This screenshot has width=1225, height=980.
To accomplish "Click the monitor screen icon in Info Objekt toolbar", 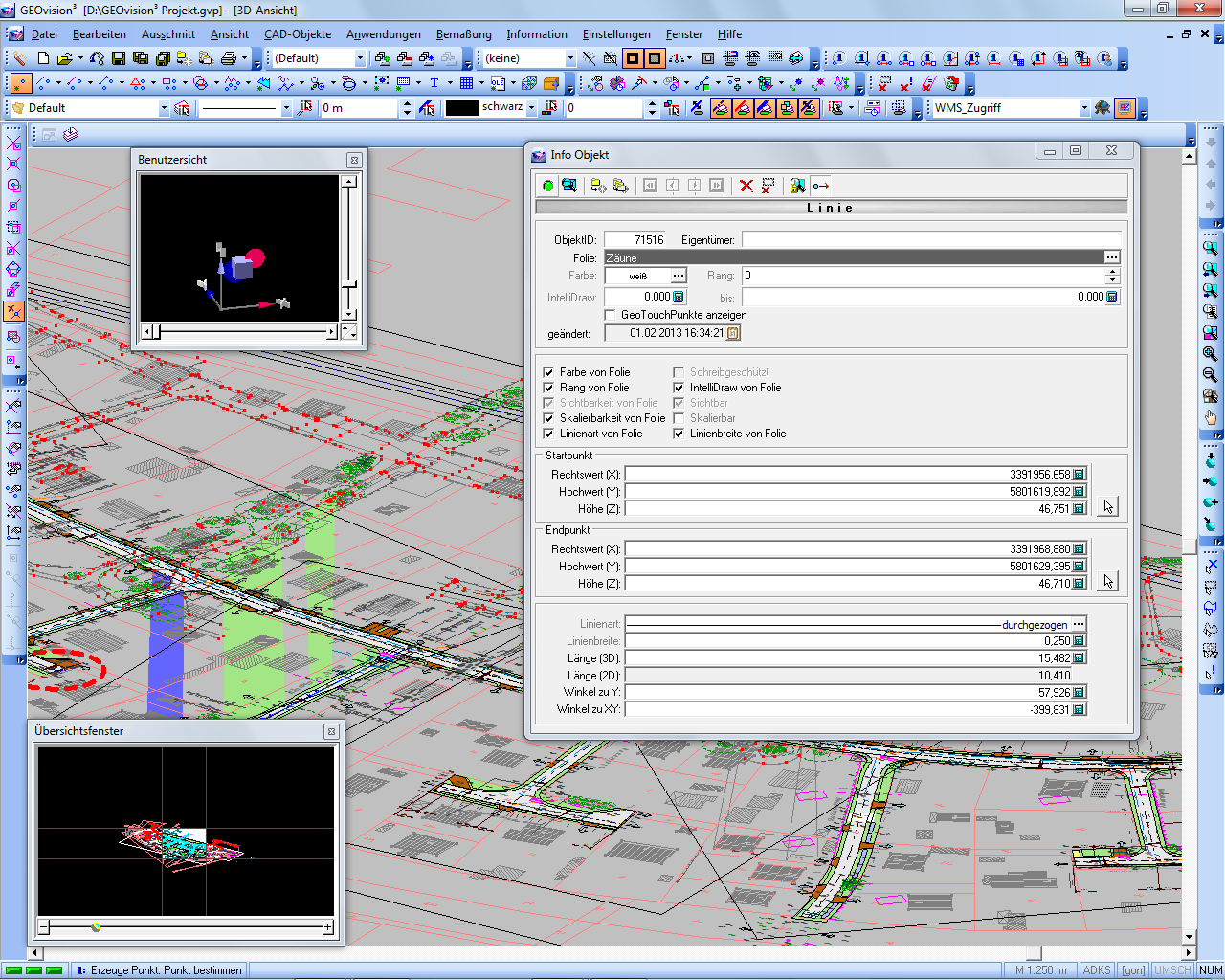I will pos(569,186).
